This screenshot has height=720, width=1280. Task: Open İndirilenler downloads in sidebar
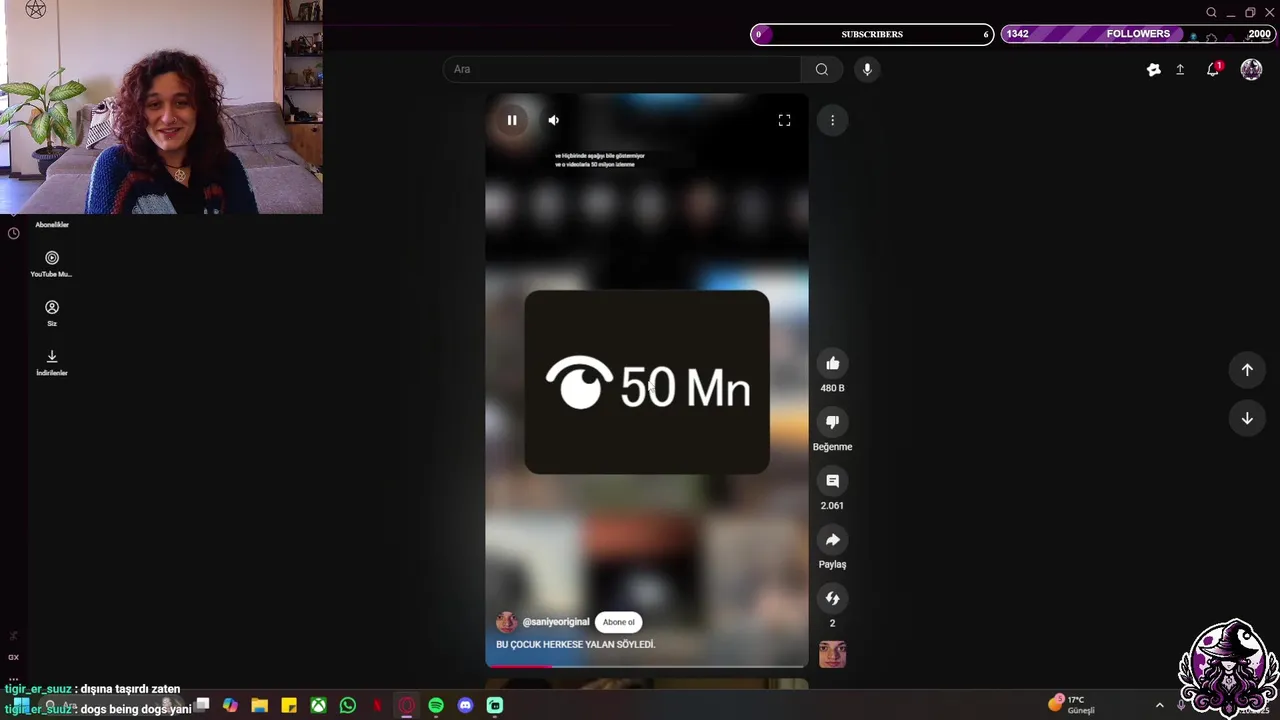point(52,362)
